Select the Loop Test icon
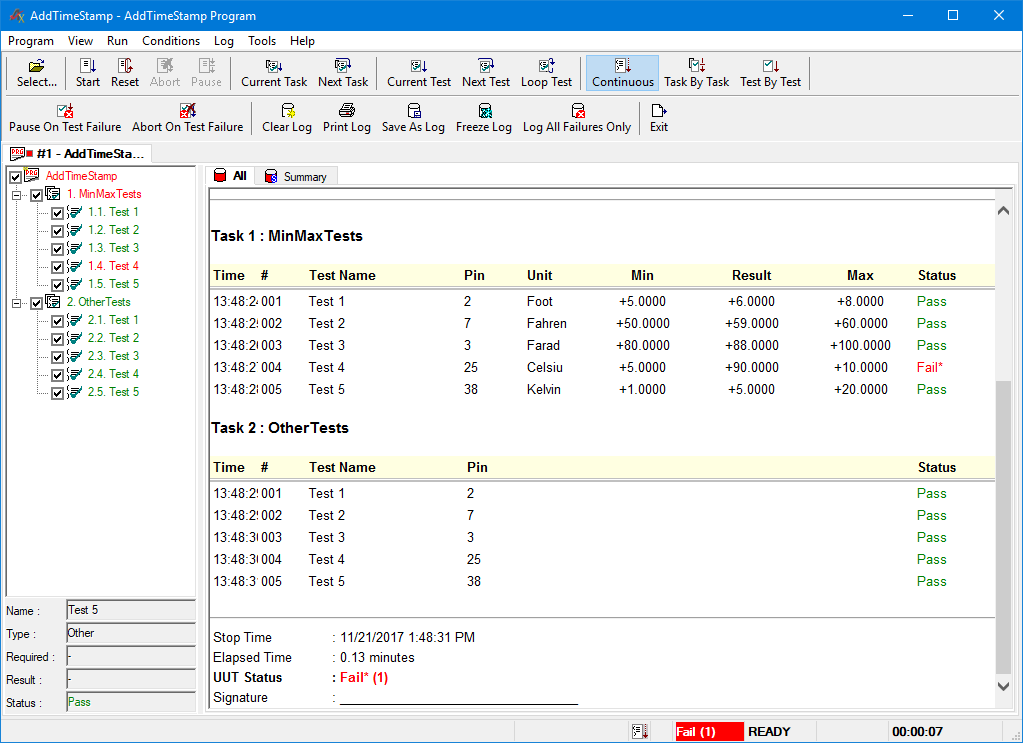The image size is (1023, 743). point(546,73)
